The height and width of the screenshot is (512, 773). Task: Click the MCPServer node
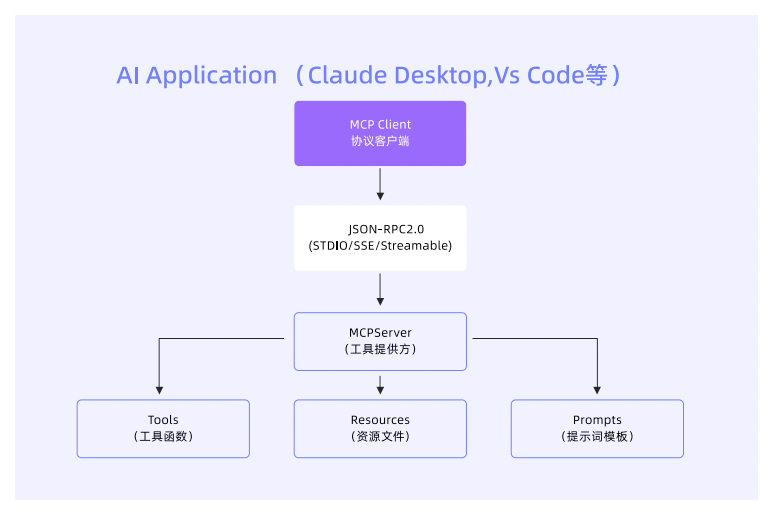coord(380,341)
